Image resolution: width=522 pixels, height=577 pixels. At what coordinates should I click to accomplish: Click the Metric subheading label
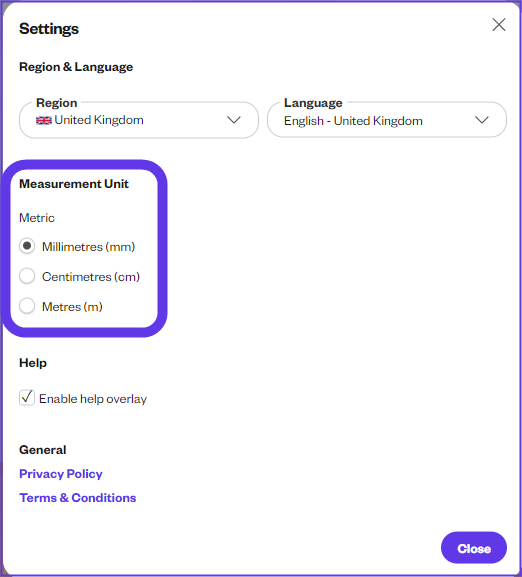(37, 218)
